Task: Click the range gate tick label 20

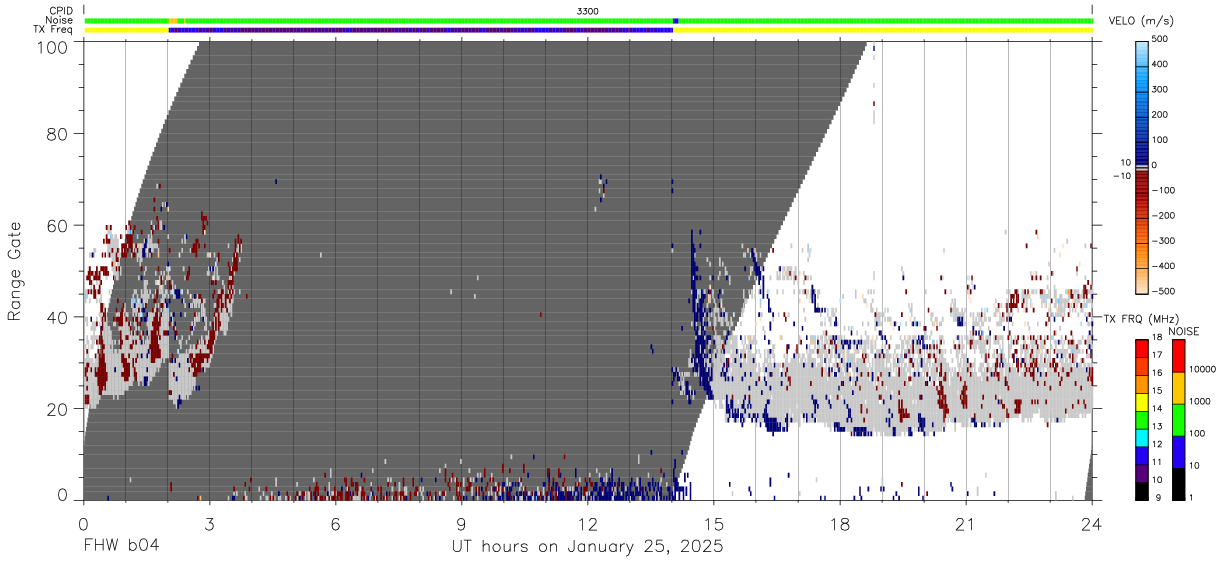Action: 58,409
